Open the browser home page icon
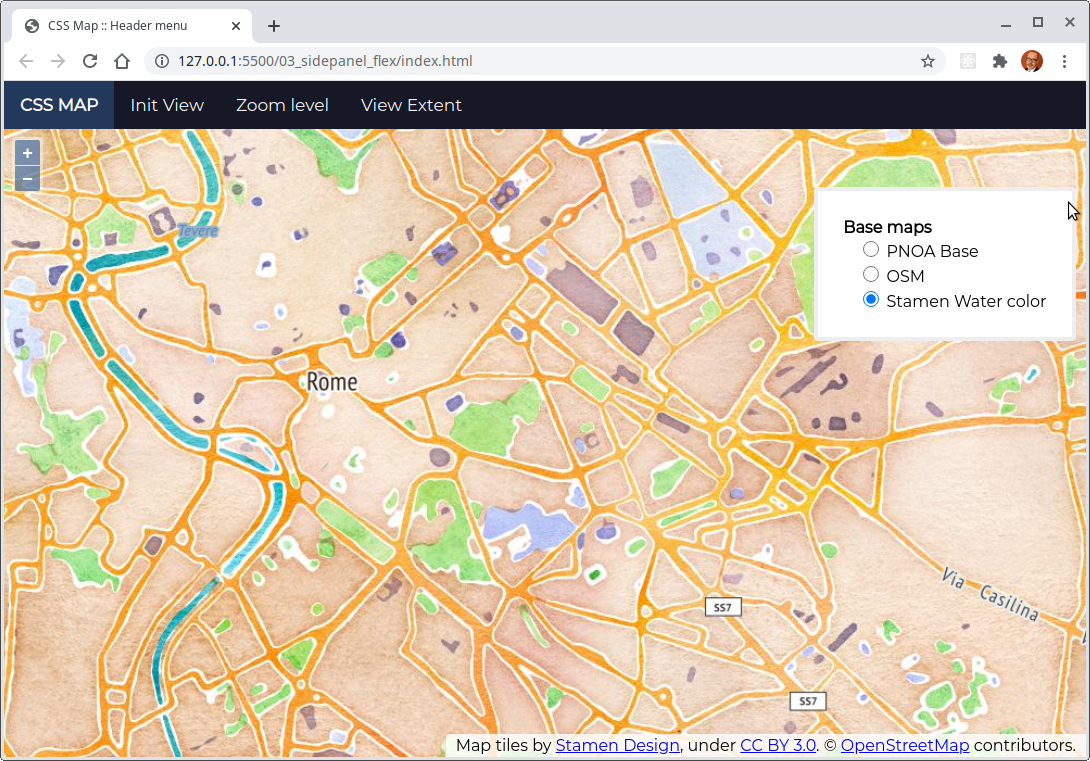 [x=122, y=61]
